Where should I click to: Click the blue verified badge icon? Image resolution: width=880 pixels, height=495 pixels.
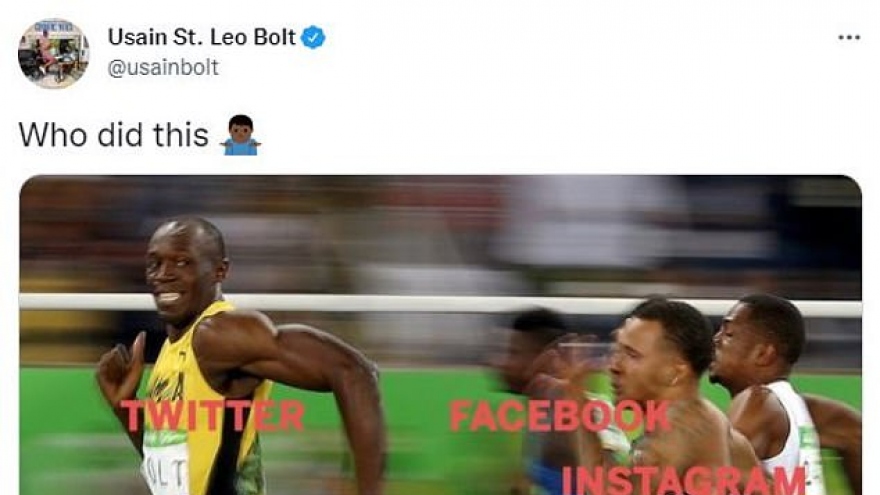click(313, 38)
